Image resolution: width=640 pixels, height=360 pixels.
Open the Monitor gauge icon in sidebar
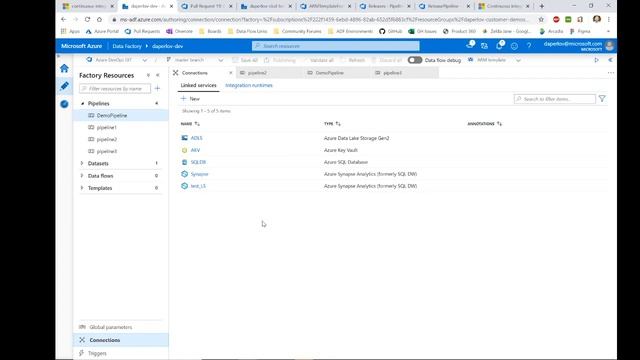pos(64,104)
